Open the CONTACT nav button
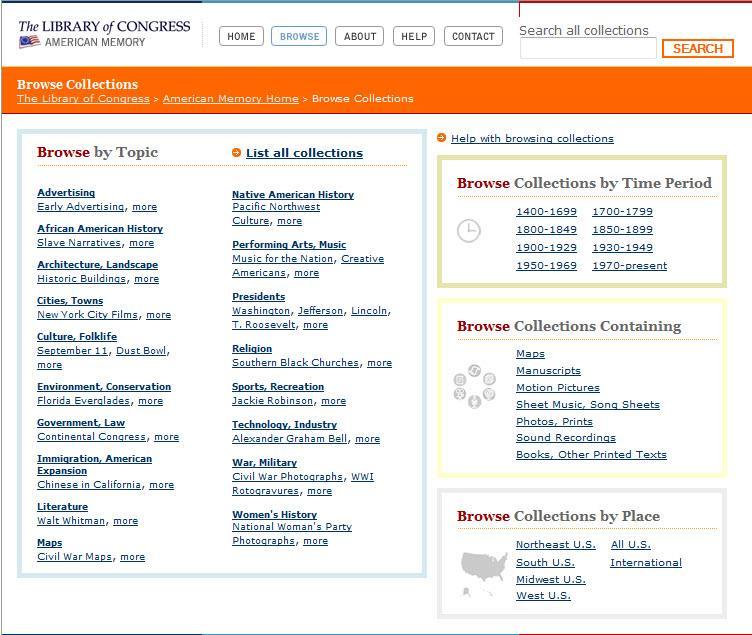This screenshot has width=752, height=635. [x=473, y=36]
